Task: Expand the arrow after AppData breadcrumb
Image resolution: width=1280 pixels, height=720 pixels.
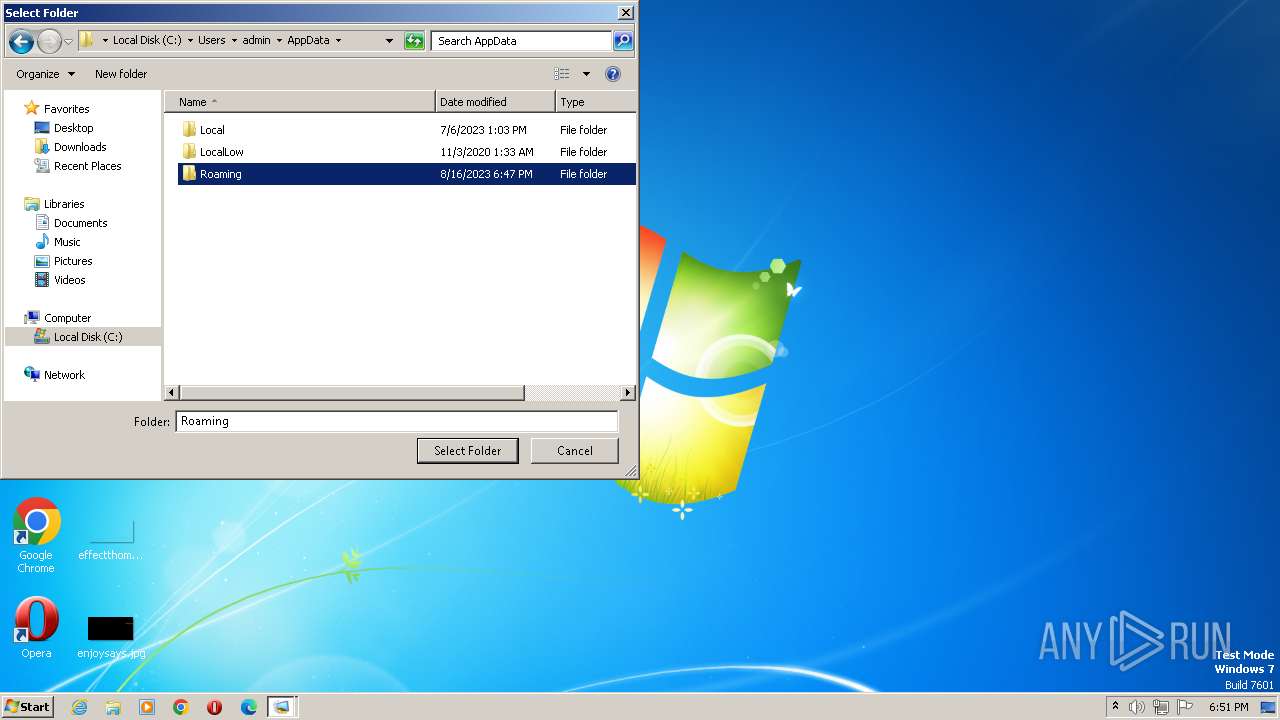Action: [x=338, y=41]
